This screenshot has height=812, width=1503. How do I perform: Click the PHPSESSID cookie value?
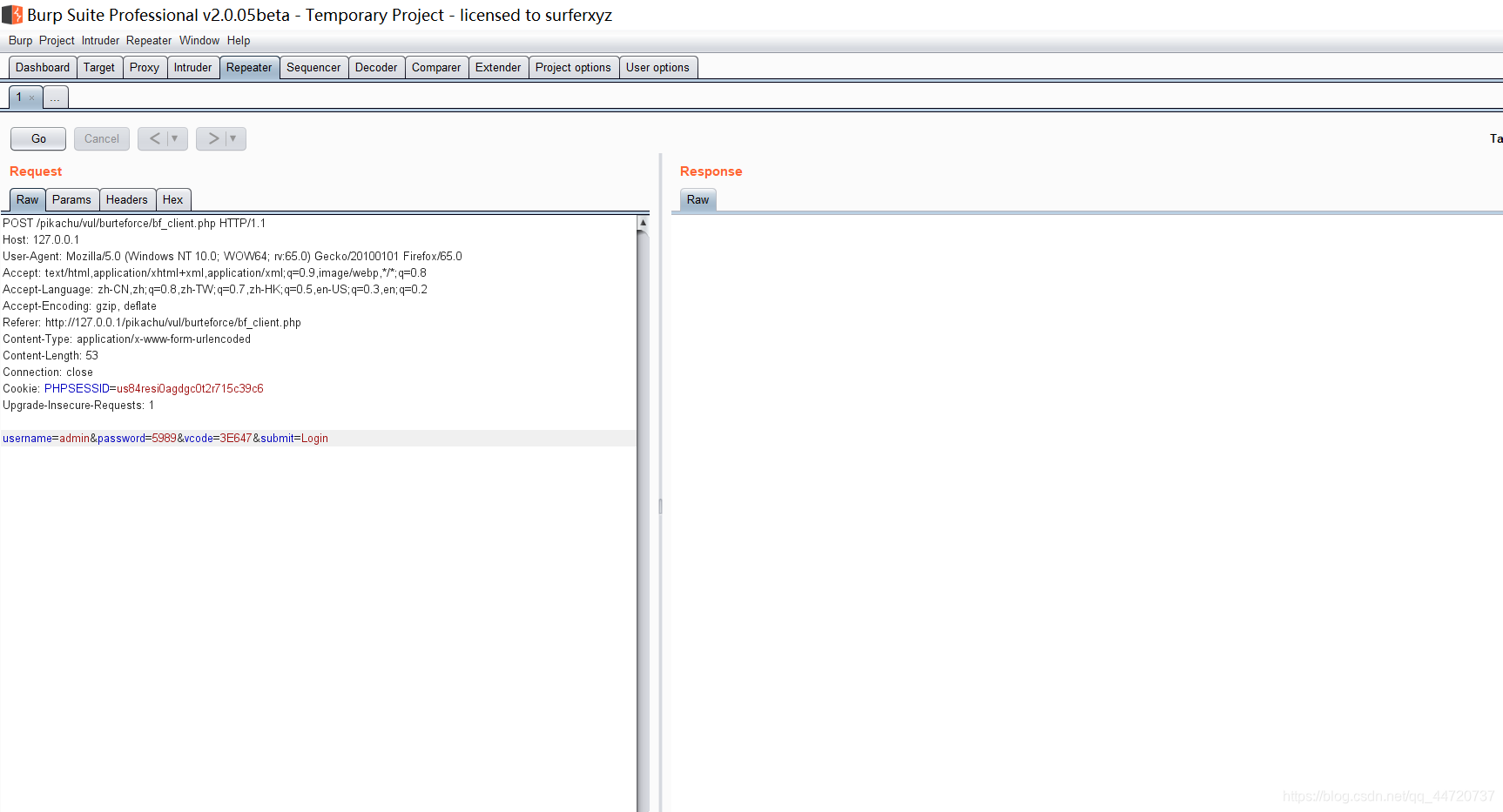[190, 388]
